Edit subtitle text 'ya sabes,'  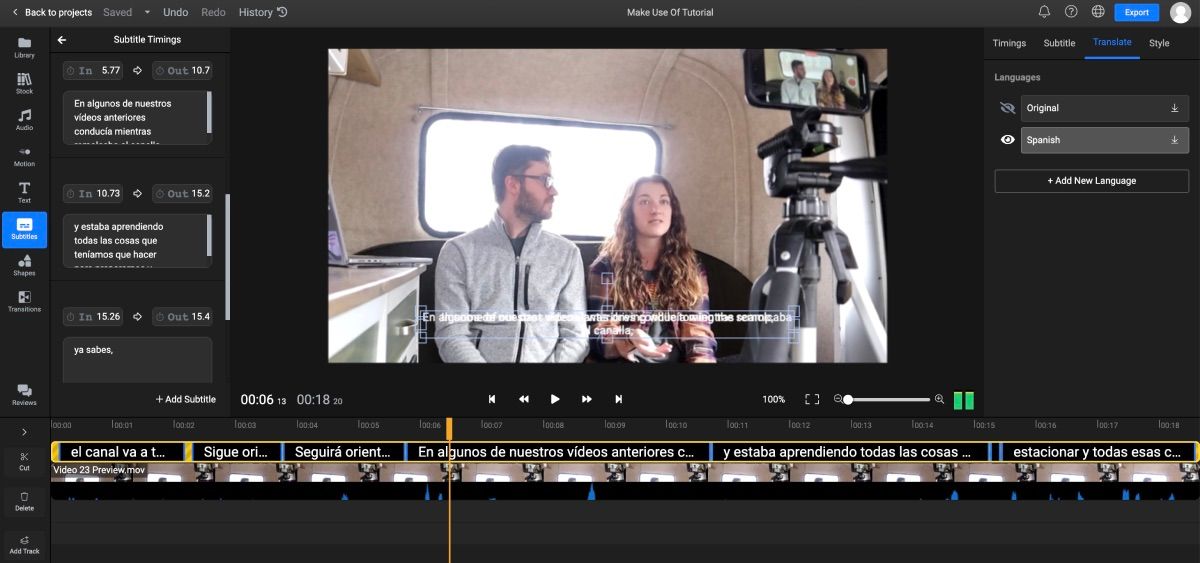pyautogui.click(x=138, y=360)
